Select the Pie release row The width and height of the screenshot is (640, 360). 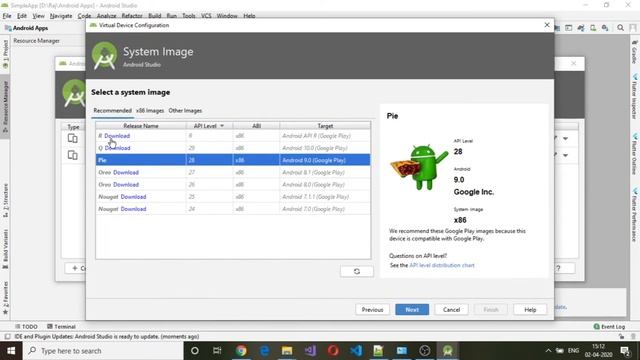point(233,160)
